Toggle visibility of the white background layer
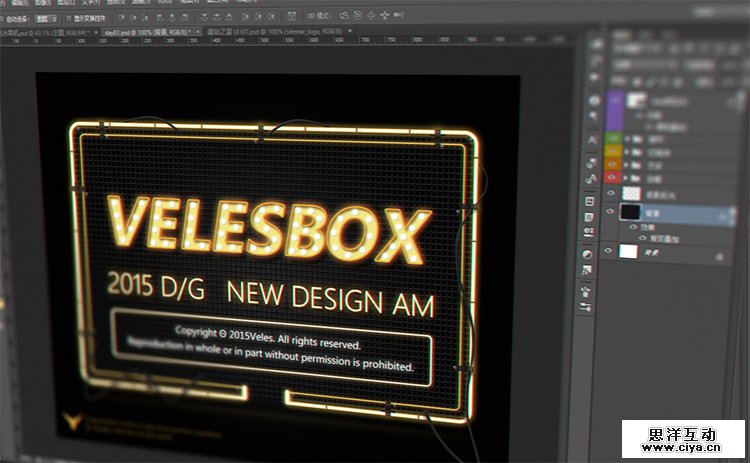This screenshot has height=463, width=750. click(610, 252)
